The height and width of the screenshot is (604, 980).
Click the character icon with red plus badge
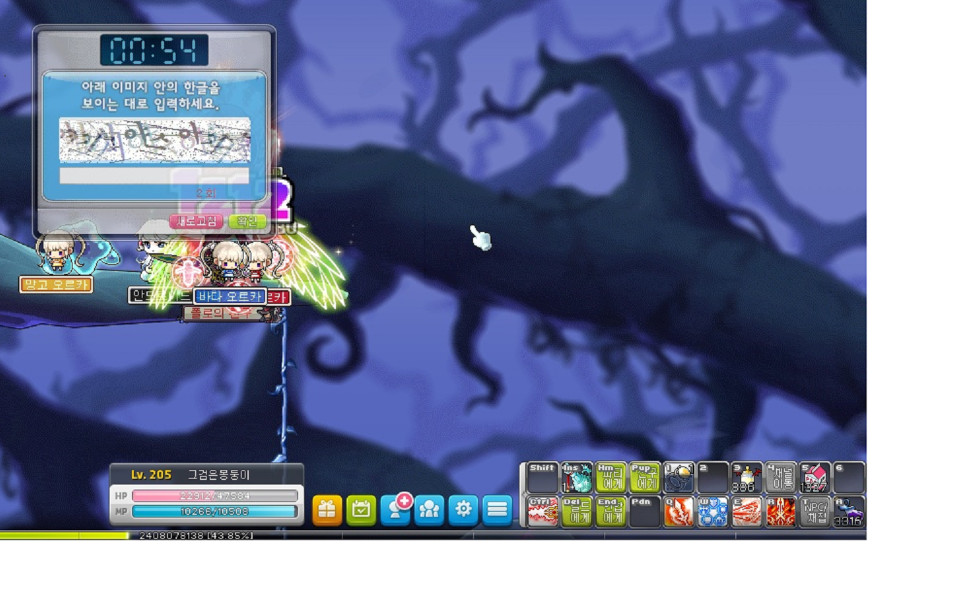pyautogui.click(x=396, y=510)
